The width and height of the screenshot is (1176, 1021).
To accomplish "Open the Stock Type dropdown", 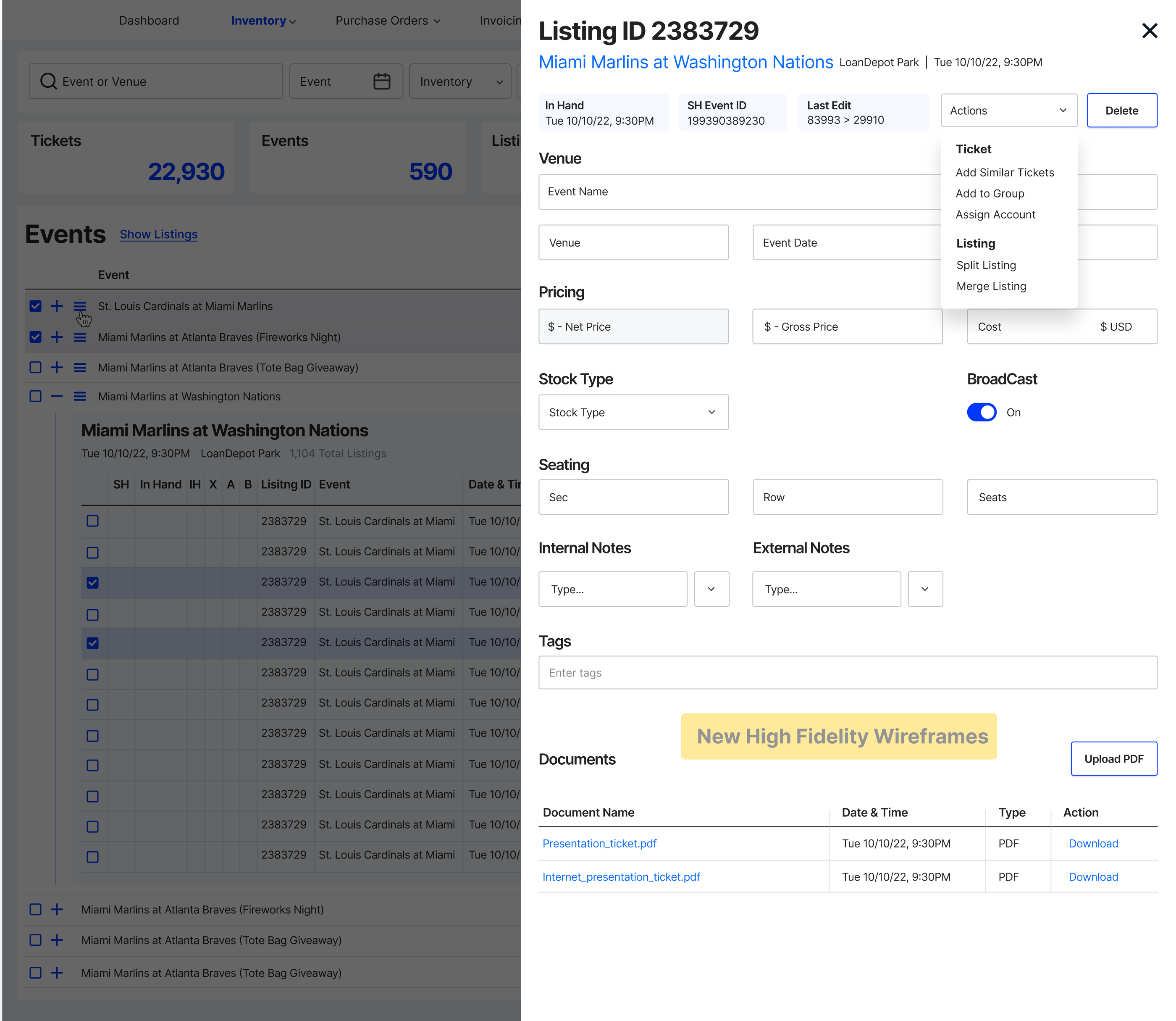I will [x=633, y=413].
